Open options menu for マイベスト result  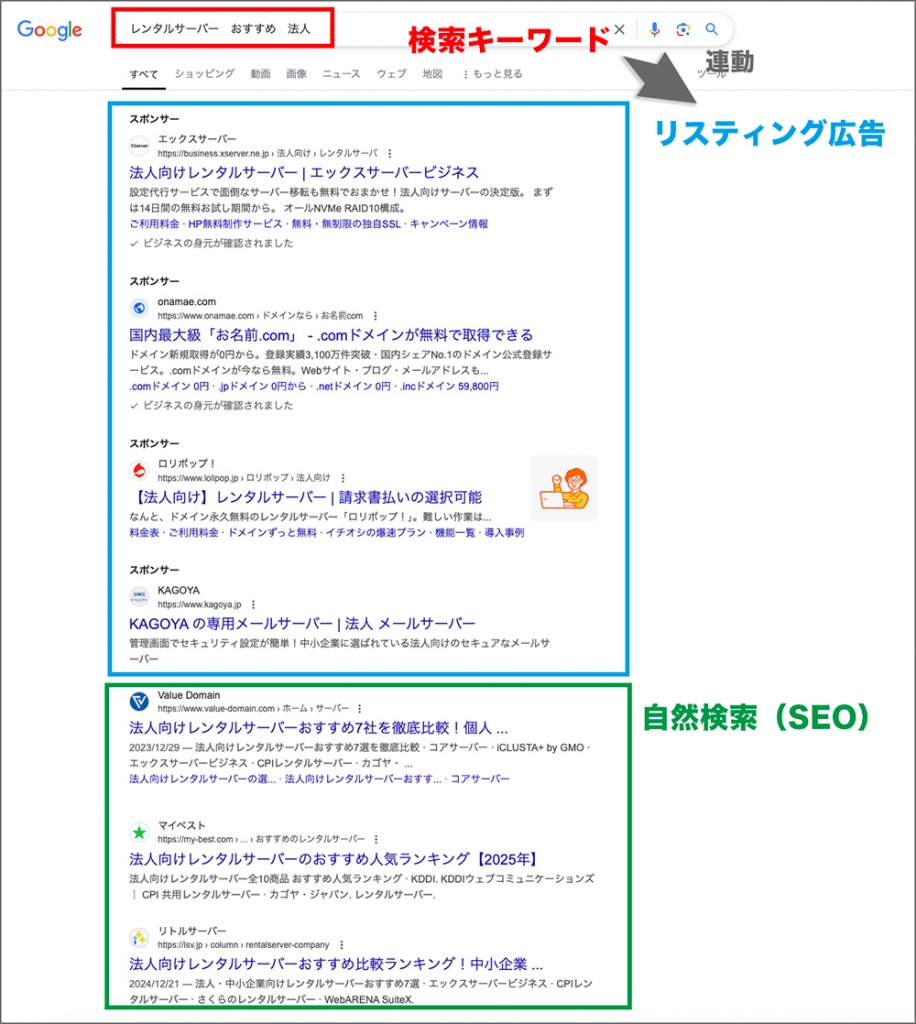[x=376, y=839]
